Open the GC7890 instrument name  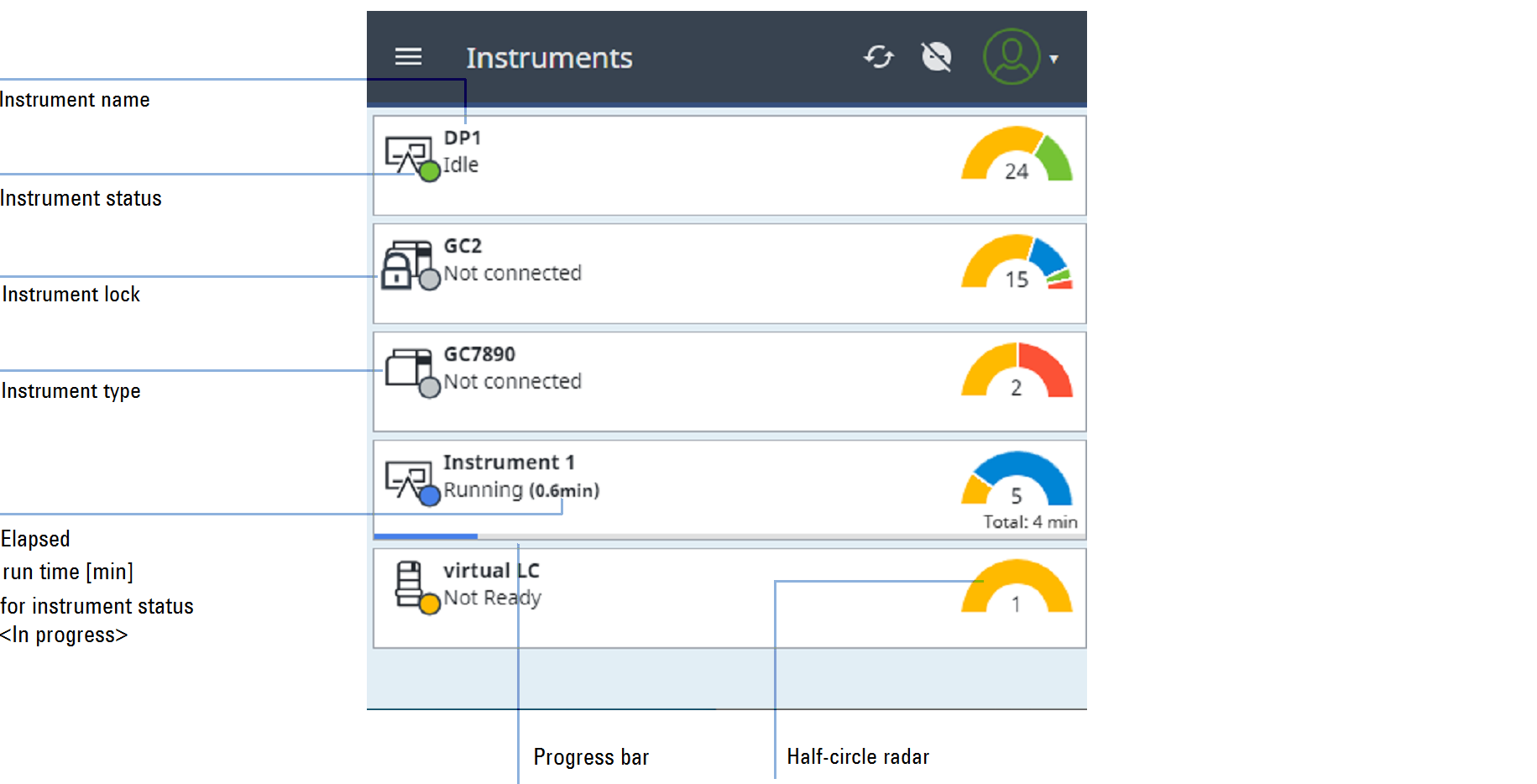[479, 354]
